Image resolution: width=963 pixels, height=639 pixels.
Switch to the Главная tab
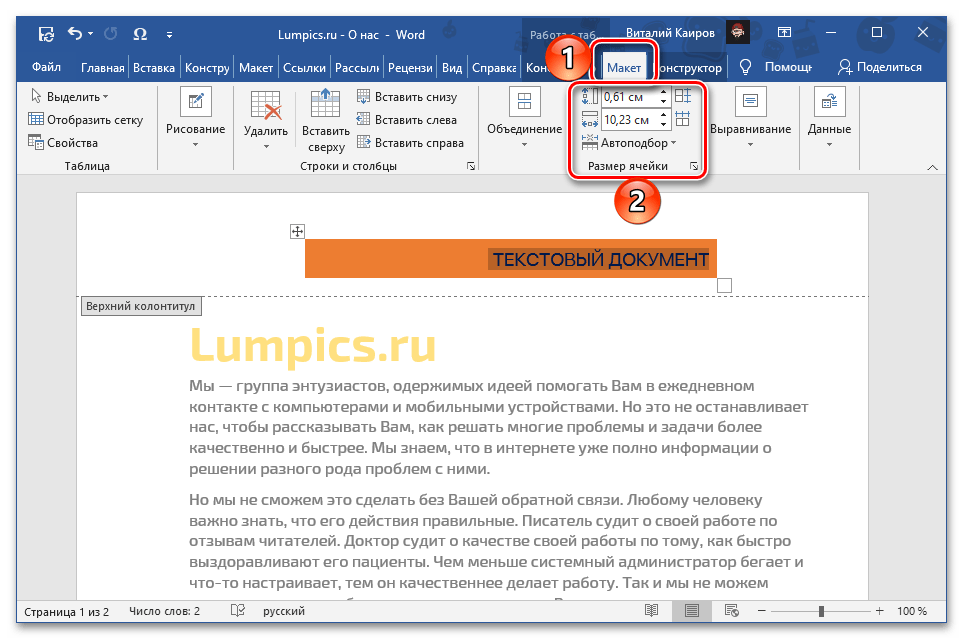(x=103, y=68)
